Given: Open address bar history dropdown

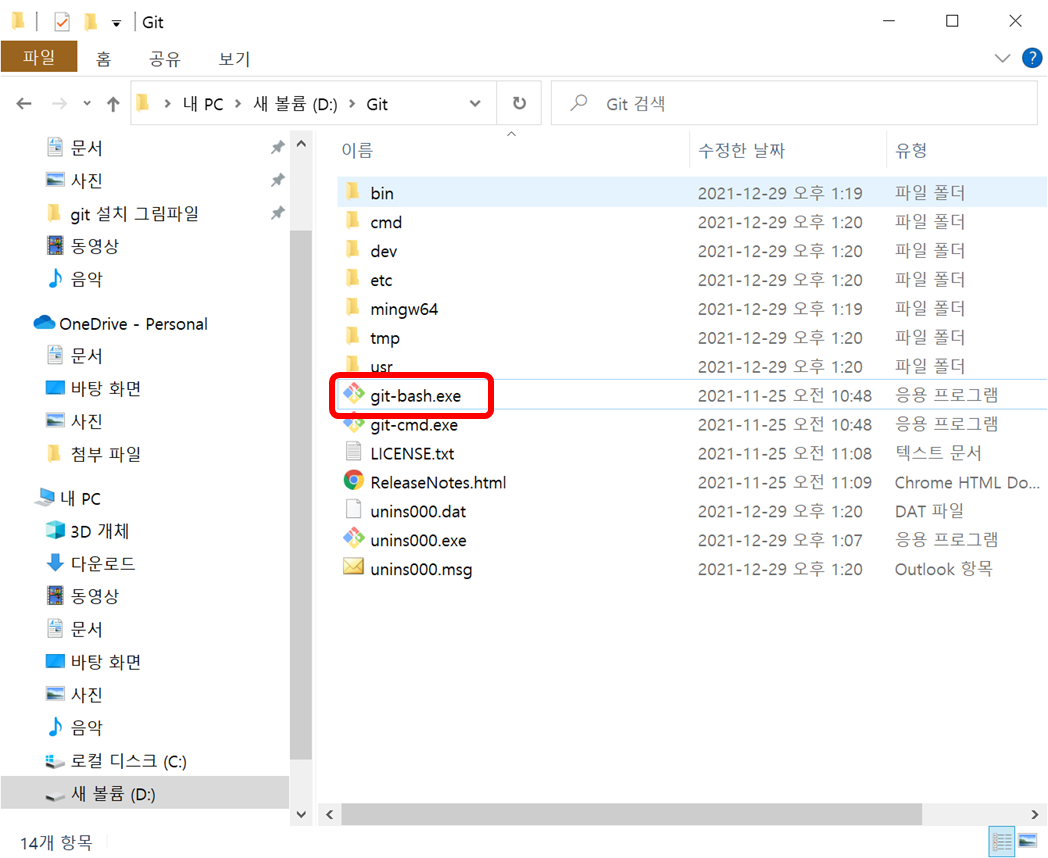Looking at the screenshot, I should [x=475, y=104].
